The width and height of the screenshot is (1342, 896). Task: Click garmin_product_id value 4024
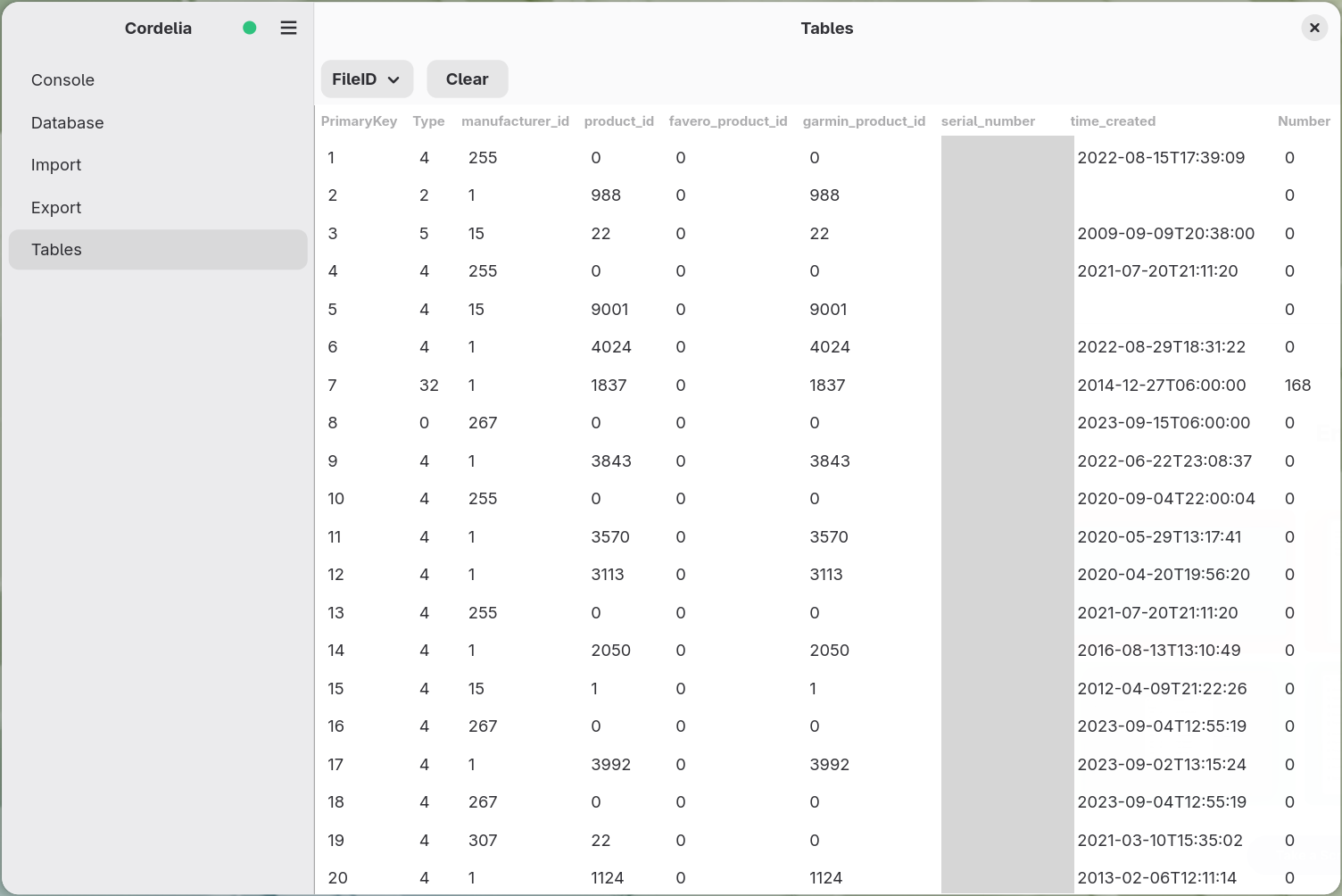829,347
